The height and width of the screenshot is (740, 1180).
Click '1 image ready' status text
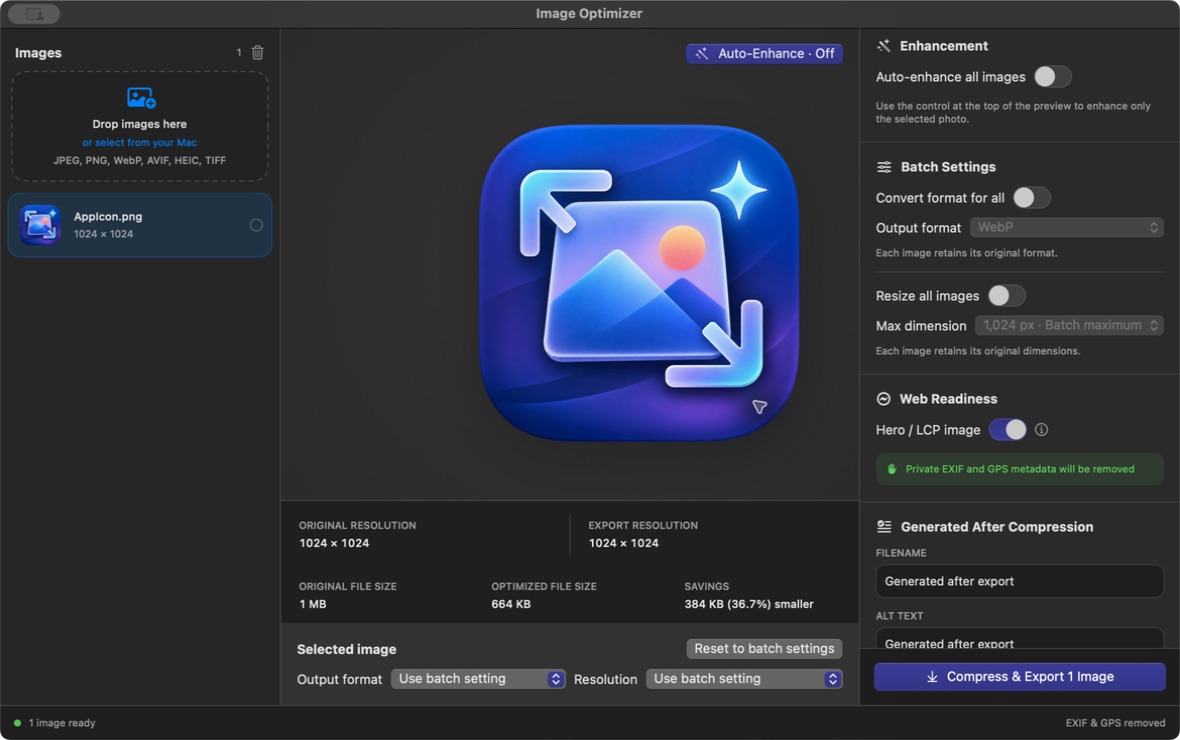pyautogui.click(x=62, y=723)
